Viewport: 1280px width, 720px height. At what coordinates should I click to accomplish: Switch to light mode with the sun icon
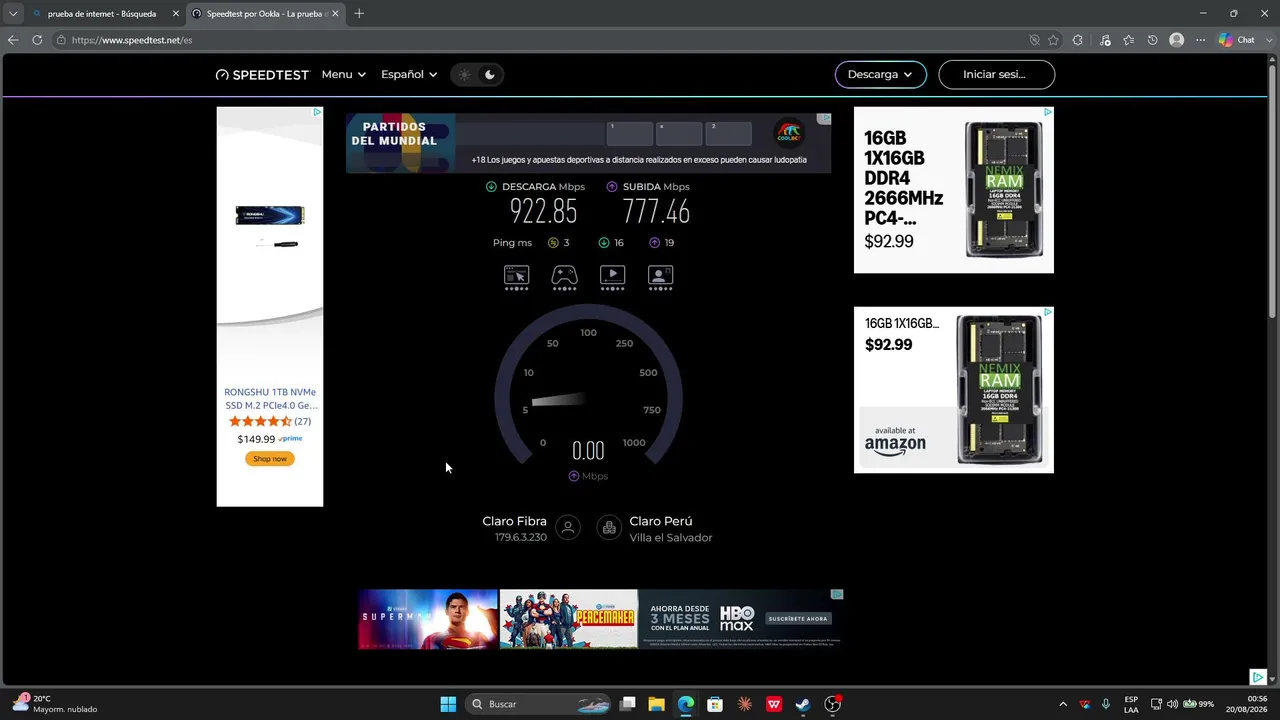tap(464, 74)
